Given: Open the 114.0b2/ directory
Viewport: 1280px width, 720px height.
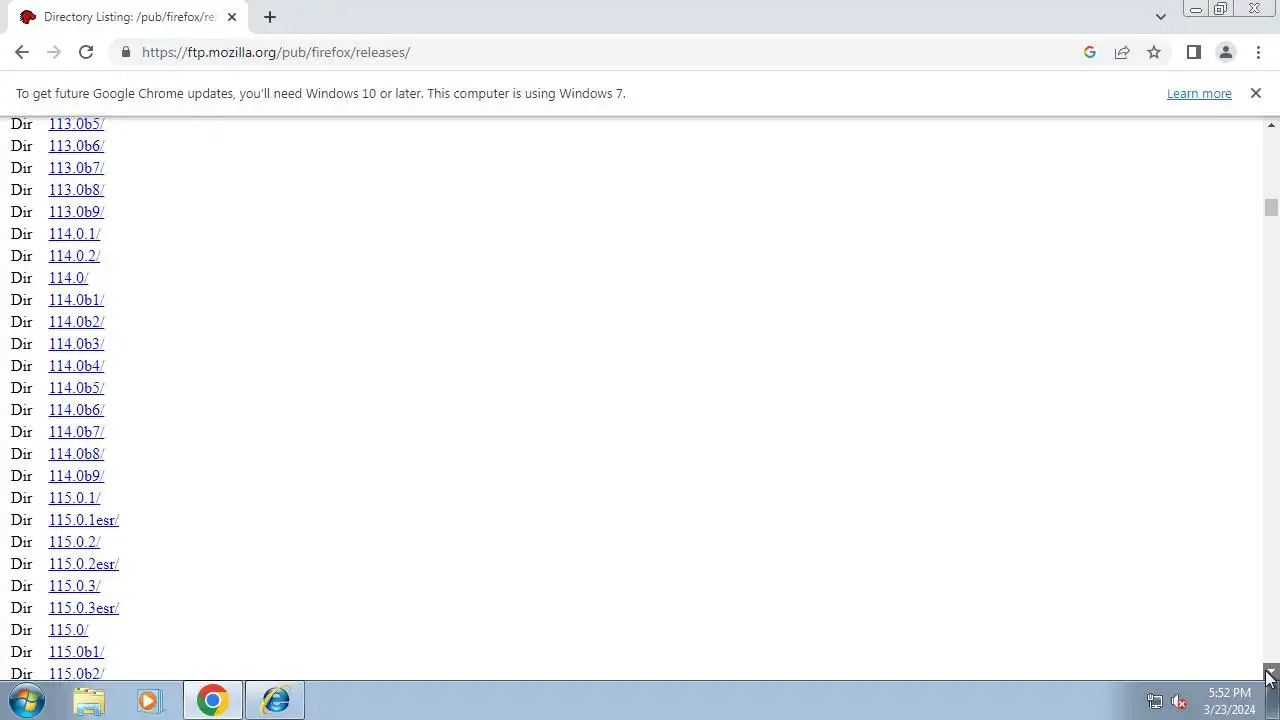Looking at the screenshot, I should [x=76, y=322].
